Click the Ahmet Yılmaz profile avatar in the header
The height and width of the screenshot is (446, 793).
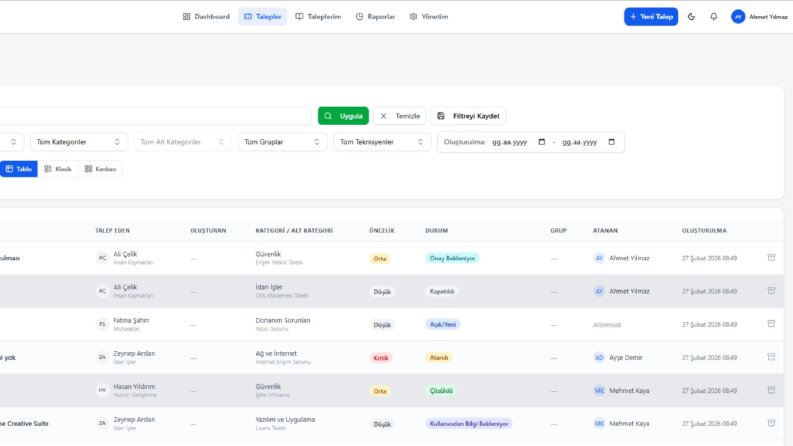[738, 17]
